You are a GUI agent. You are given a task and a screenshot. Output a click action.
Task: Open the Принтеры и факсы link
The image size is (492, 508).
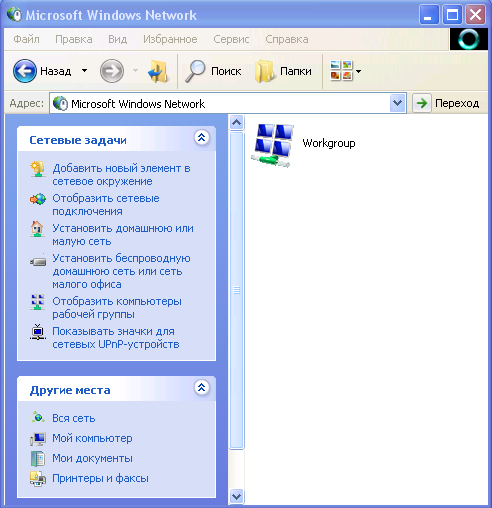point(100,478)
